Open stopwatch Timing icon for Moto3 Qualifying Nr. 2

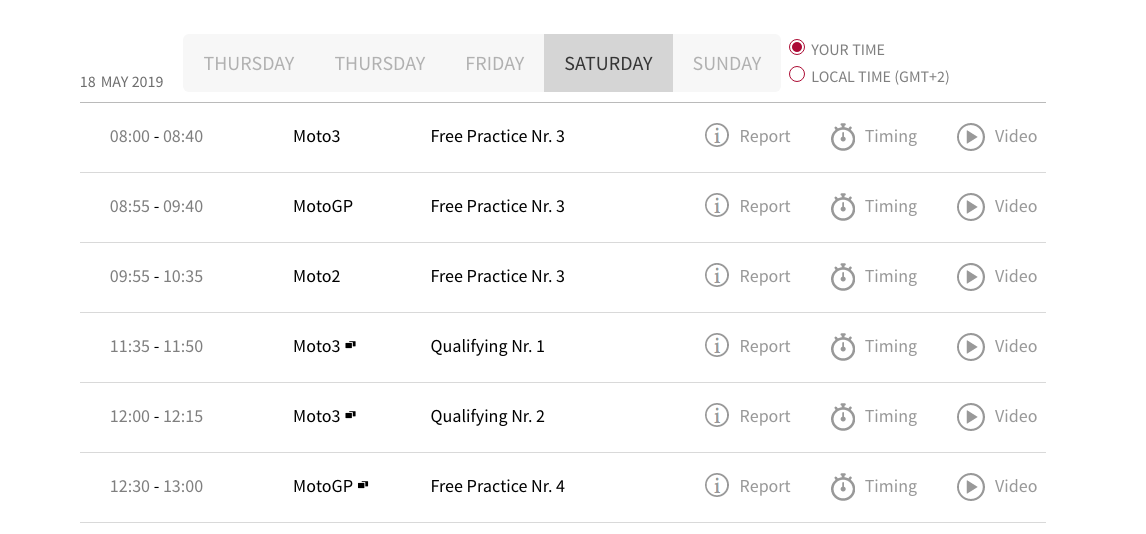click(x=843, y=417)
